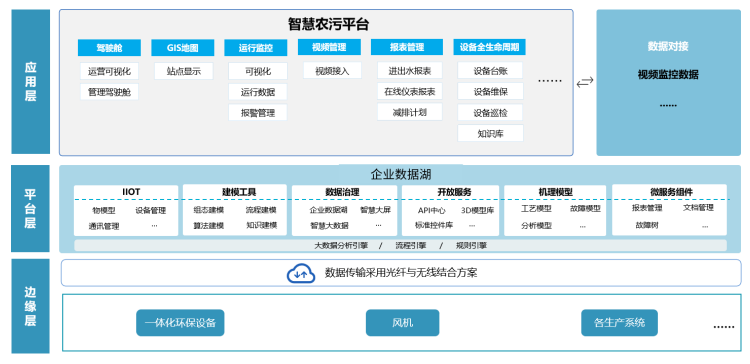Select 标准控件库 in 开放服务
This screenshot has height=364, width=750.
(x=434, y=225)
